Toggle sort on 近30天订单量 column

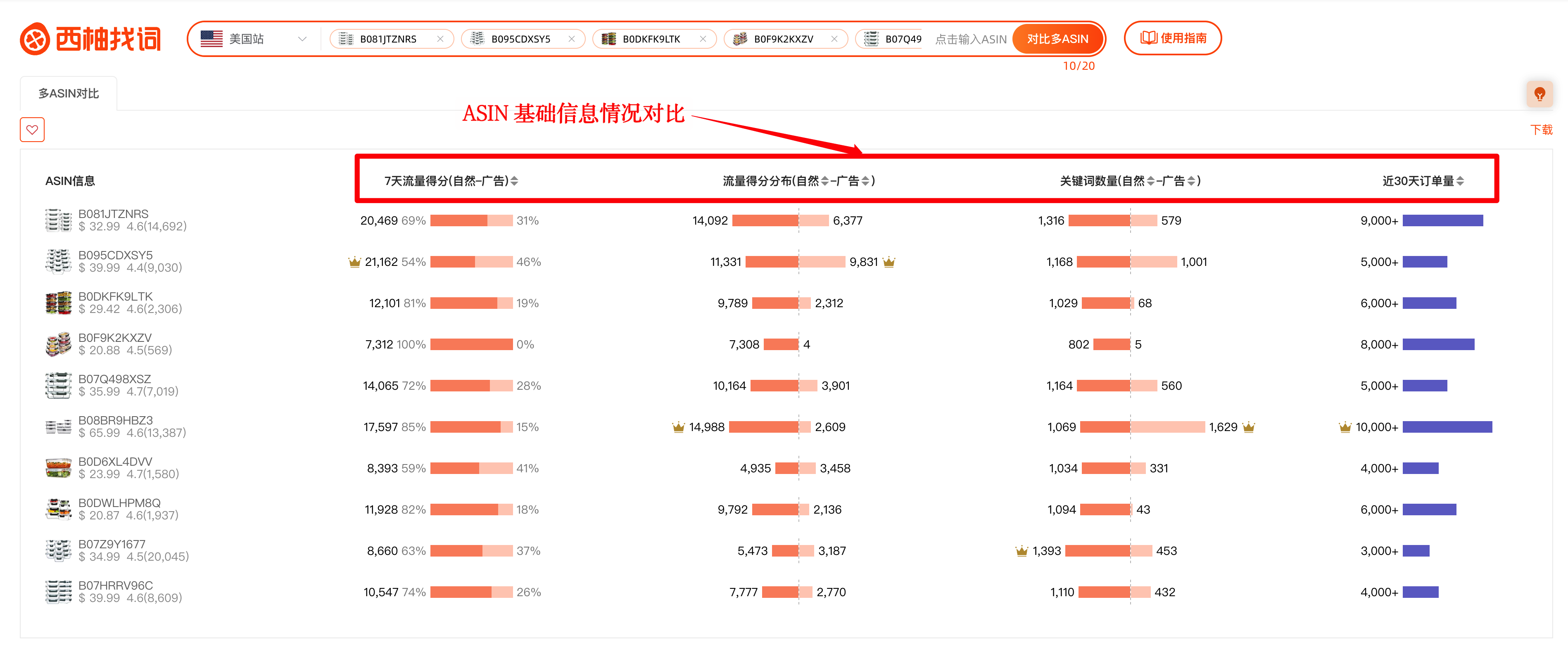pos(1461,180)
